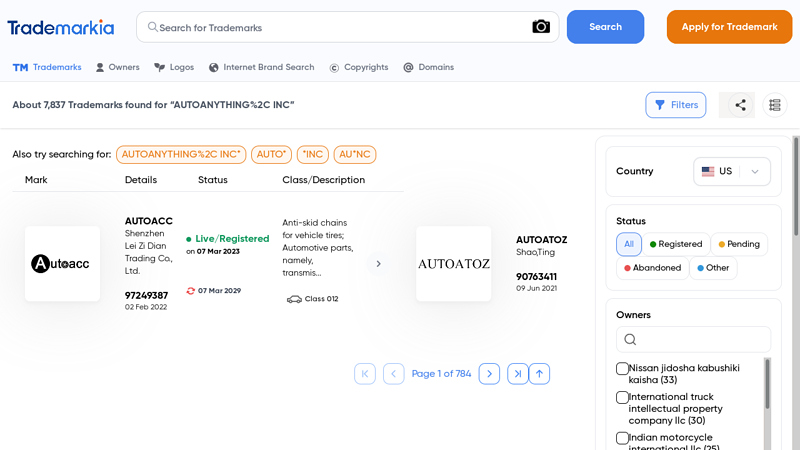Select the All status filter
This screenshot has width=800, height=450.
click(629, 244)
